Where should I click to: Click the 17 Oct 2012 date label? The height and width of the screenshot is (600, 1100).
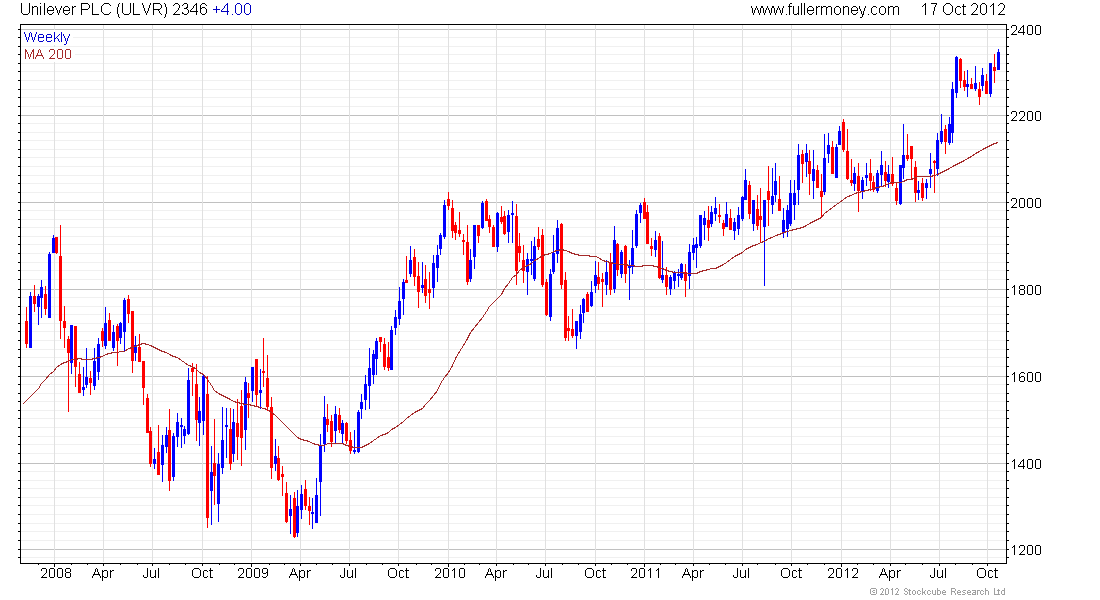tap(962, 10)
